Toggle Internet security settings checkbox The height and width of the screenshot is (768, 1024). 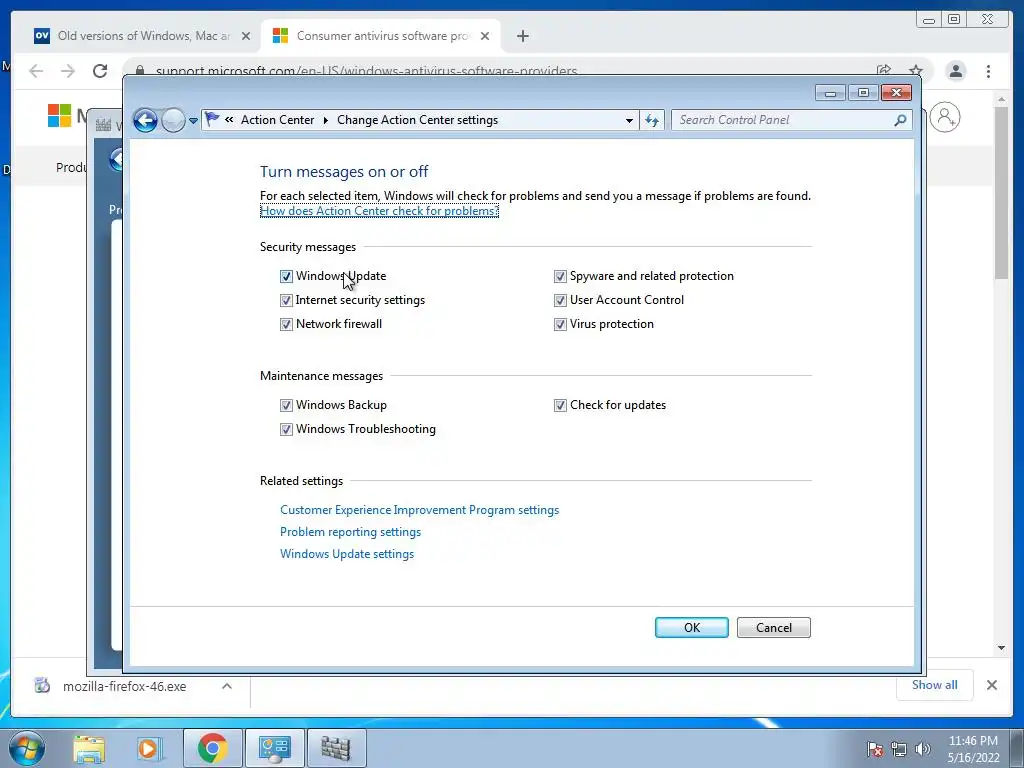[286, 300]
